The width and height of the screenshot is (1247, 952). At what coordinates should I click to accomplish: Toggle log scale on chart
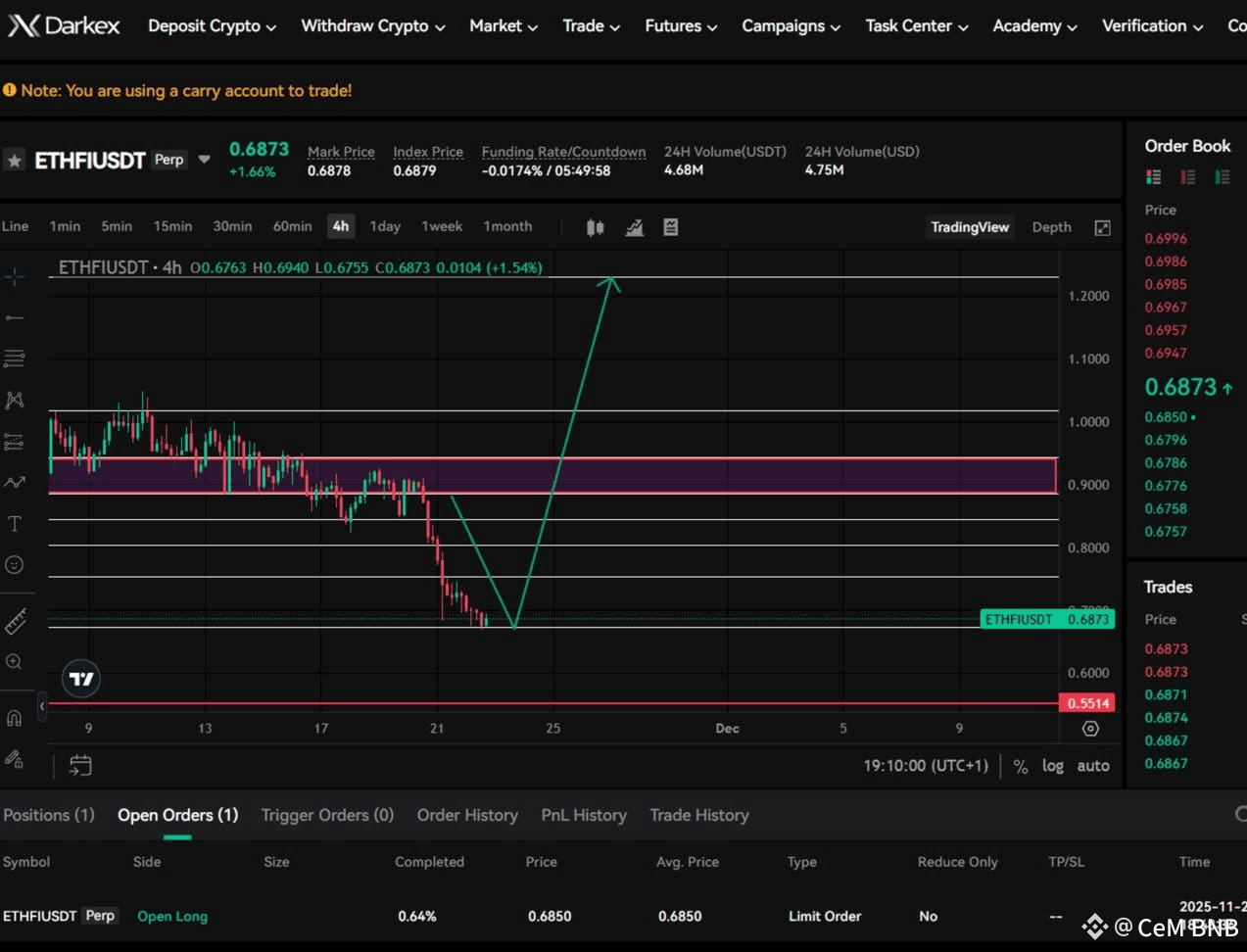(x=1052, y=766)
